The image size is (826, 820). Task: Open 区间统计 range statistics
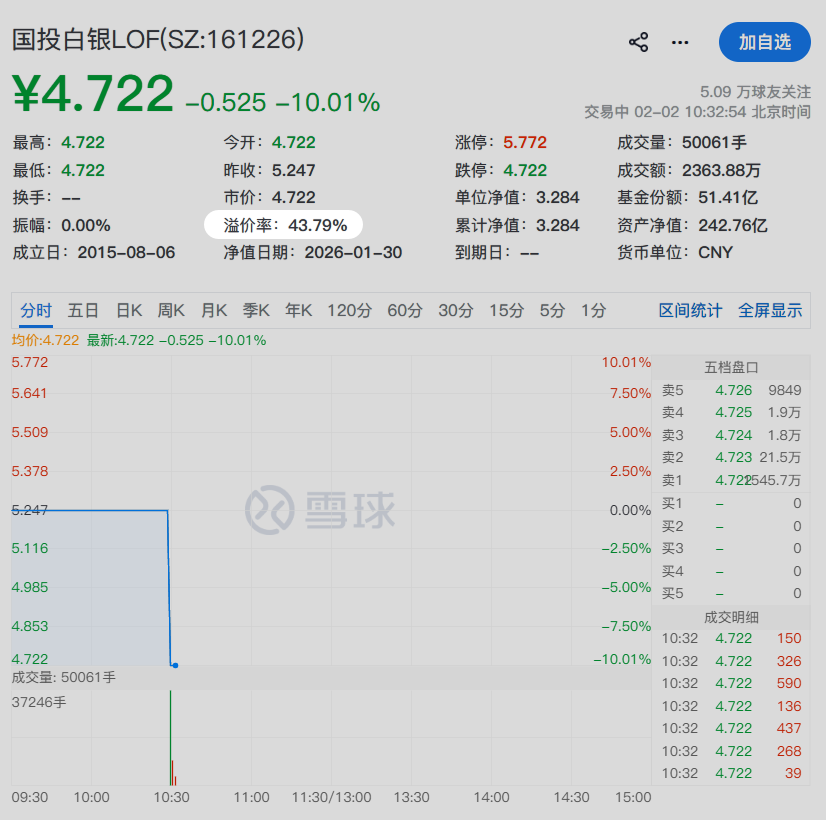[x=690, y=310]
